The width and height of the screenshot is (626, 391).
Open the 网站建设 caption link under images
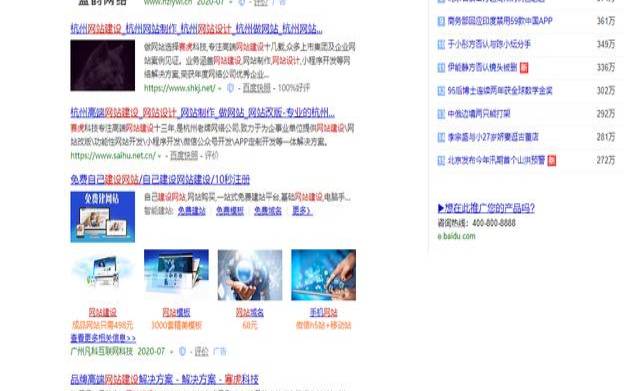click(x=103, y=312)
